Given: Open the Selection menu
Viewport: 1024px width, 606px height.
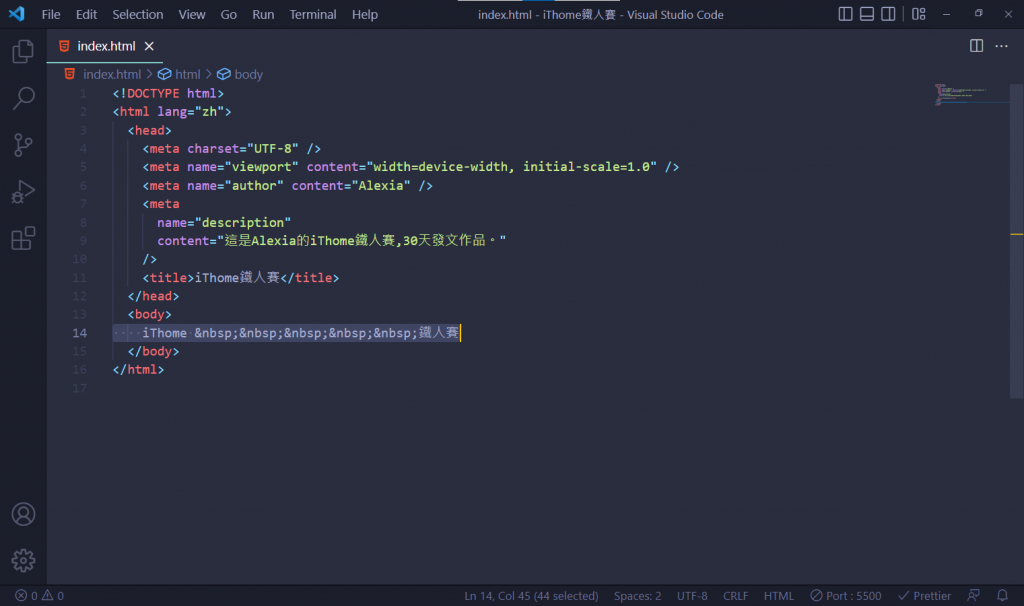Looking at the screenshot, I should coord(138,14).
